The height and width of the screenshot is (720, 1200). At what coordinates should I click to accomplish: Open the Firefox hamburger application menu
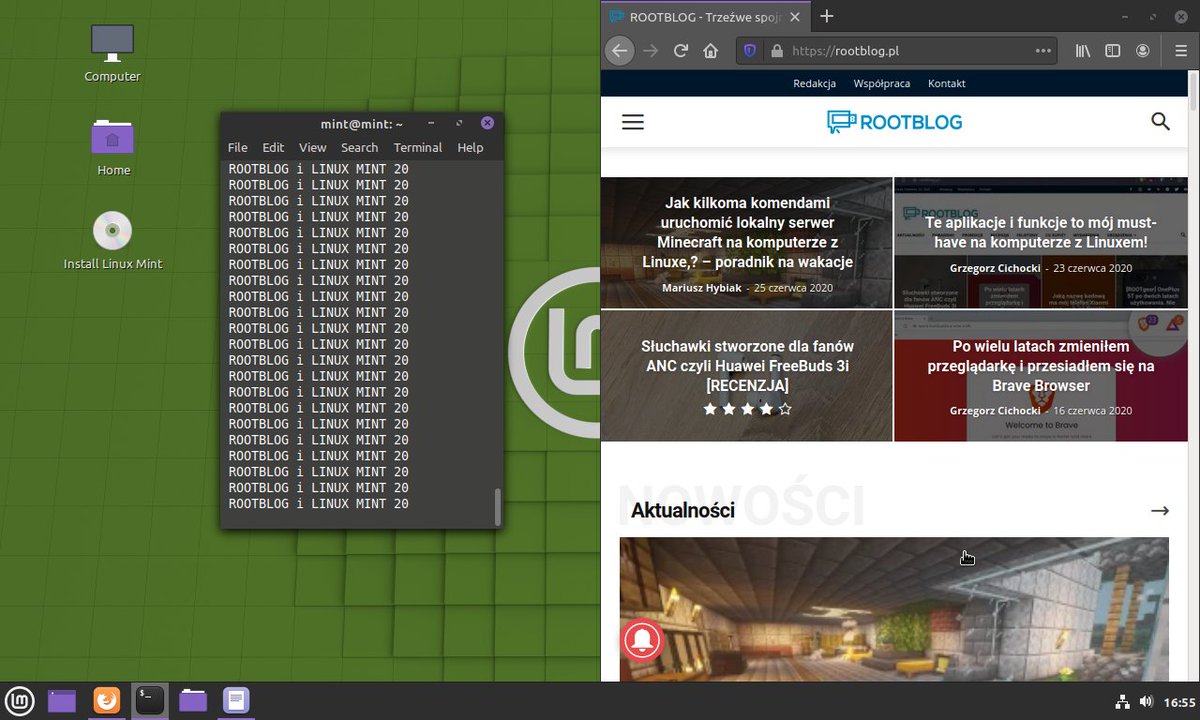coord(1180,51)
